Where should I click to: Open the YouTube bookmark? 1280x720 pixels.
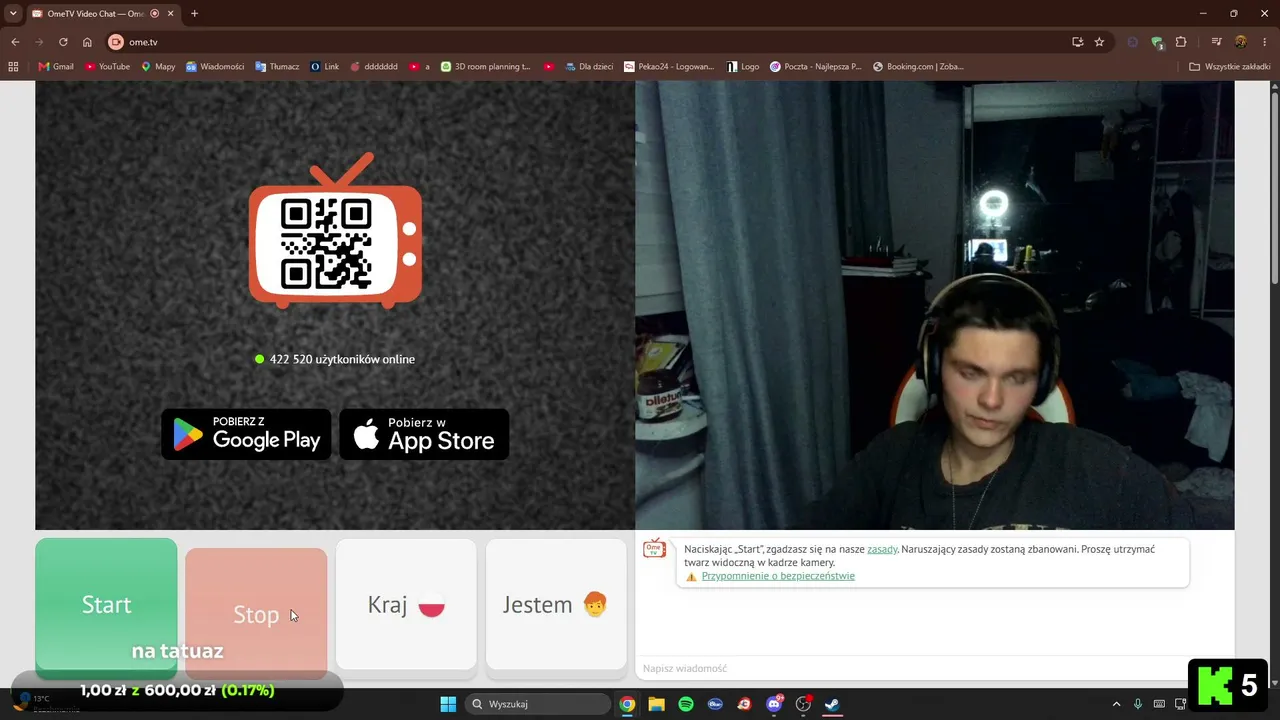(108, 66)
